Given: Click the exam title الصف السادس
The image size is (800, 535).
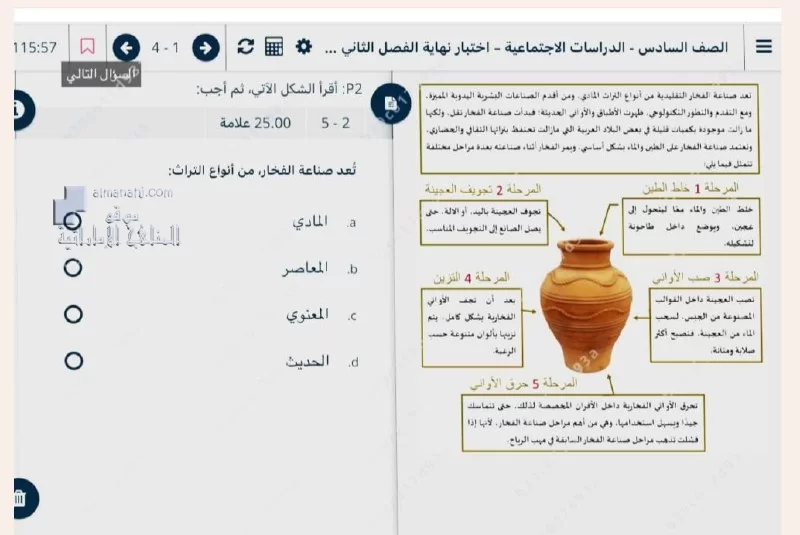Looking at the screenshot, I should click(x=527, y=47).
